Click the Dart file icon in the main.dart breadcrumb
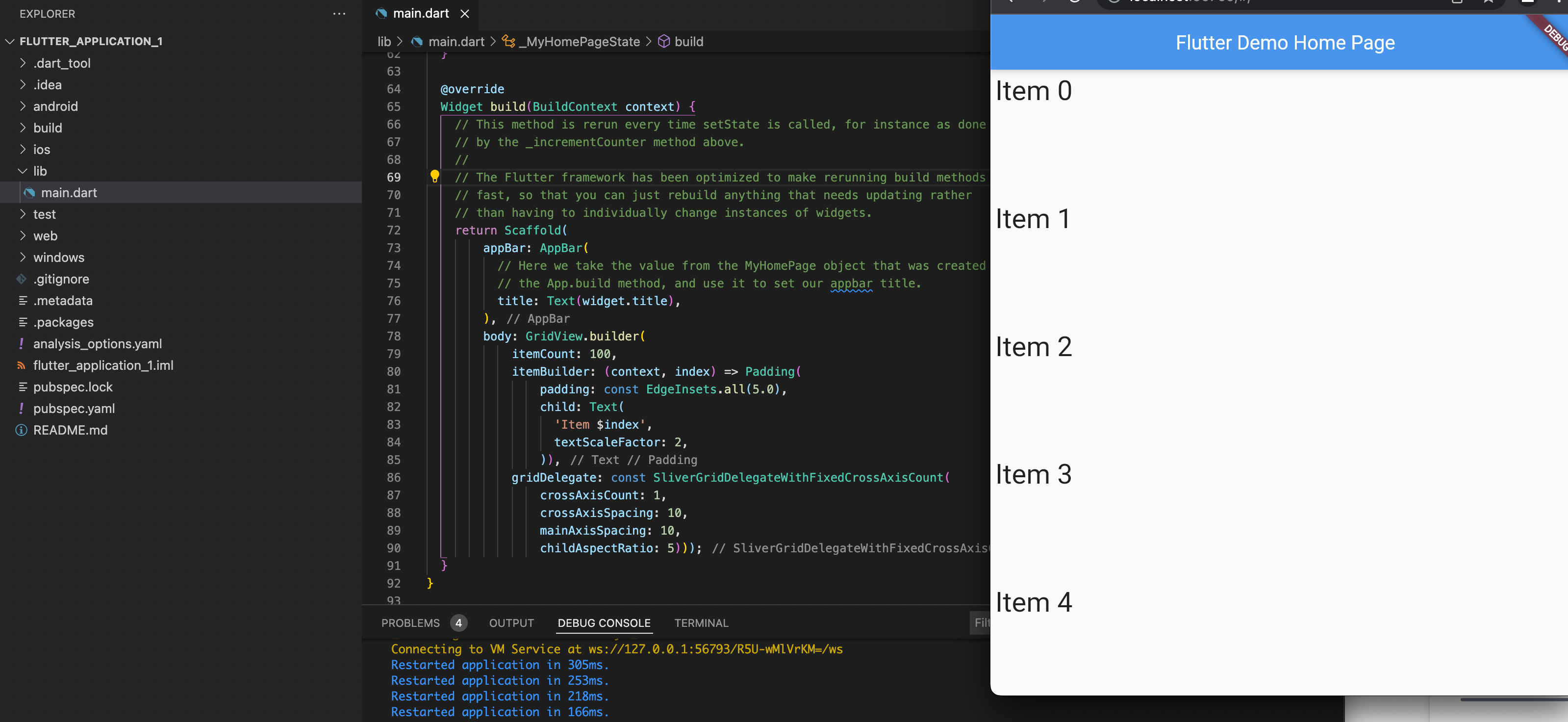 pyautogui.click(x=417, y=41)
